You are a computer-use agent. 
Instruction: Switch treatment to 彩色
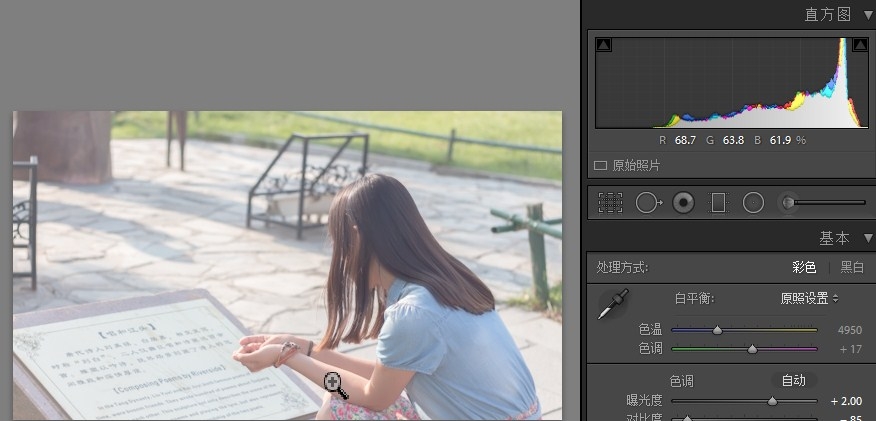(x=804, y=267)
